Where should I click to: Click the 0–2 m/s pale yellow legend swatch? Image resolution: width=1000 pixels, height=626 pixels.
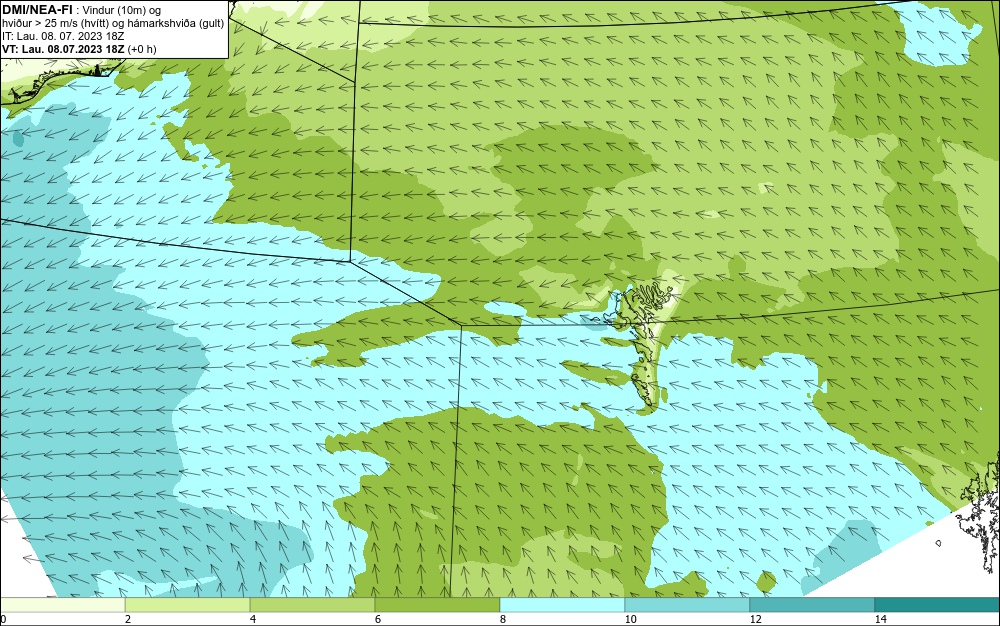tap(62, 605)
